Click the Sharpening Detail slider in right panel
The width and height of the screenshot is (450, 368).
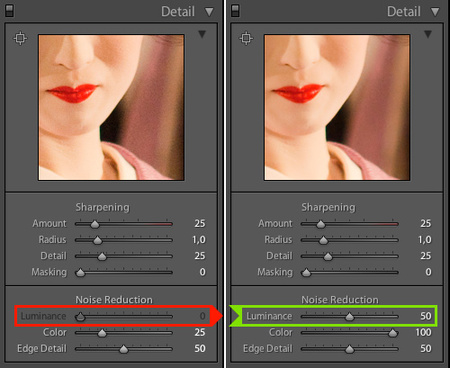[x=350, y=256]
